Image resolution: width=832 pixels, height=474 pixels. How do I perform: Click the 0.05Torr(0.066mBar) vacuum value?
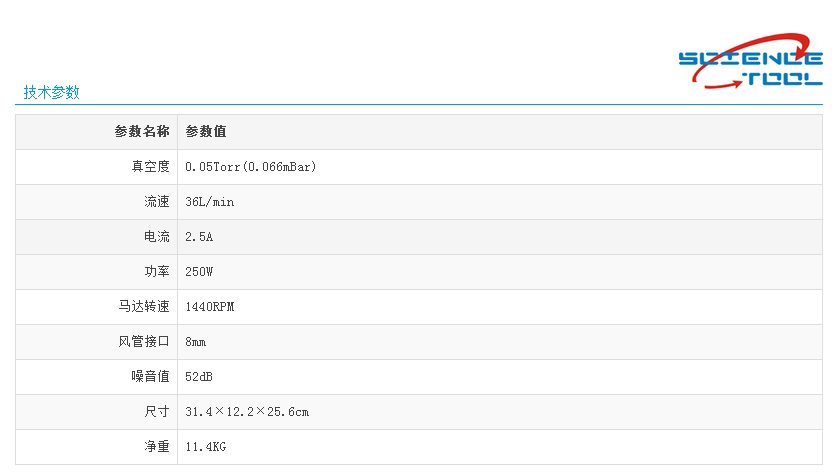click(x=251, y=167)
